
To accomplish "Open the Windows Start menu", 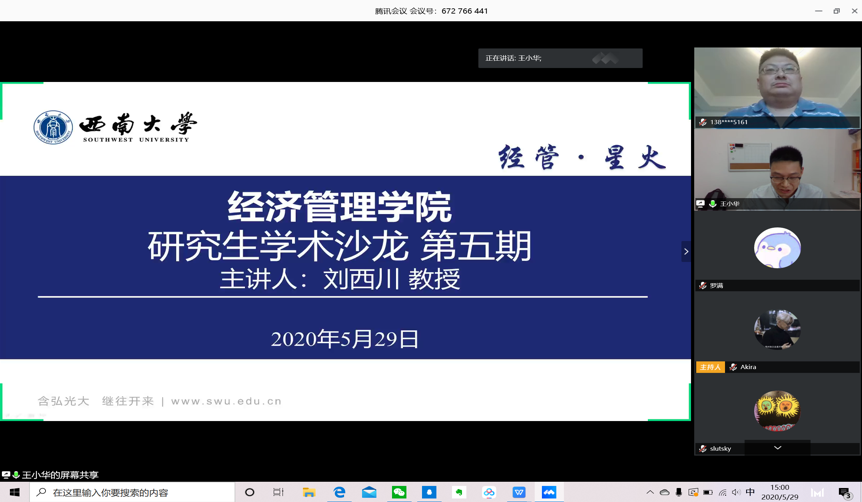I will click(14, 492).
